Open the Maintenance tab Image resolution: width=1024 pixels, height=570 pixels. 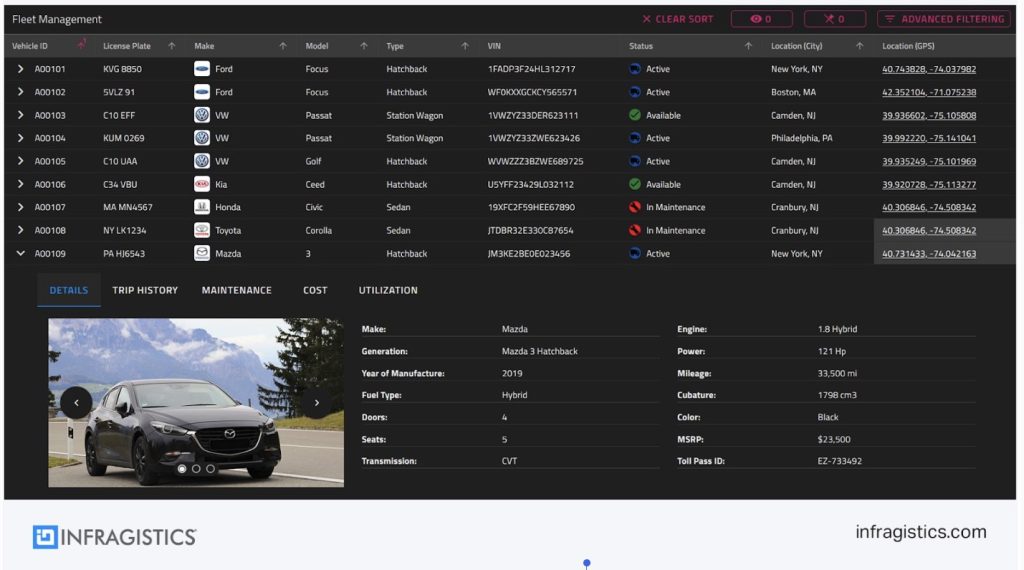tap(236, 290)
